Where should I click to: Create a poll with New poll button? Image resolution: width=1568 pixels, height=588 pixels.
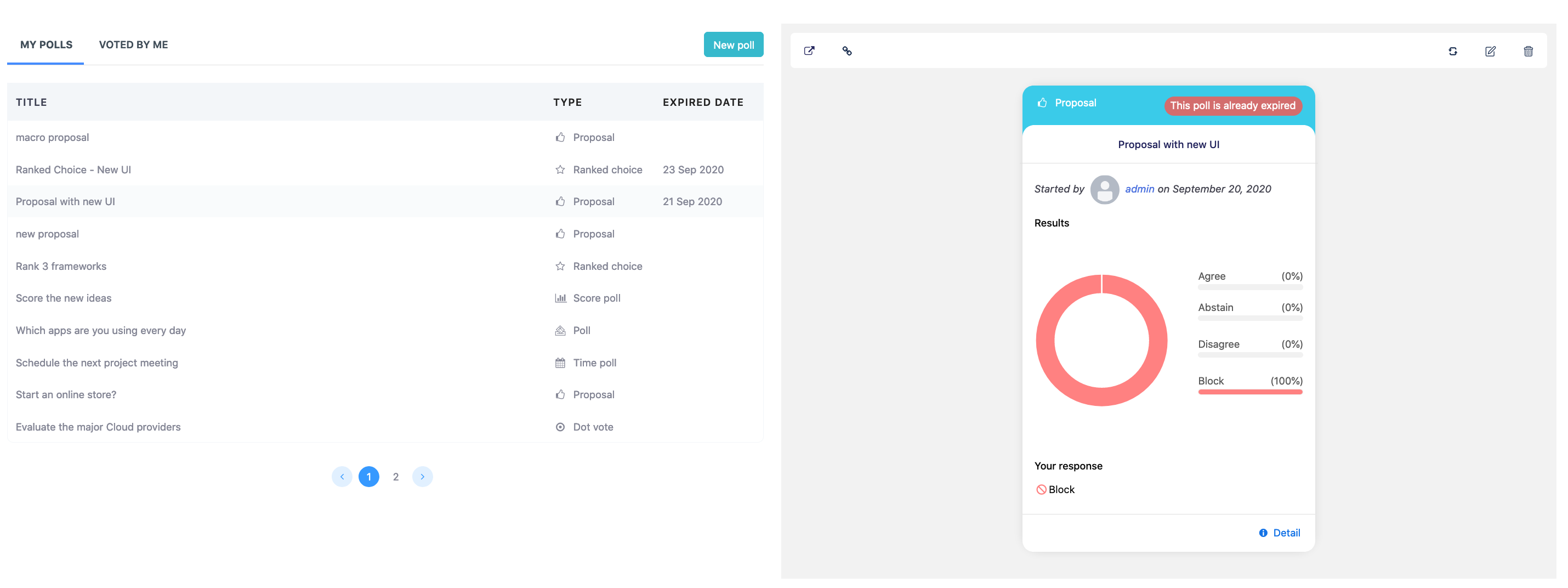[733, 45]
